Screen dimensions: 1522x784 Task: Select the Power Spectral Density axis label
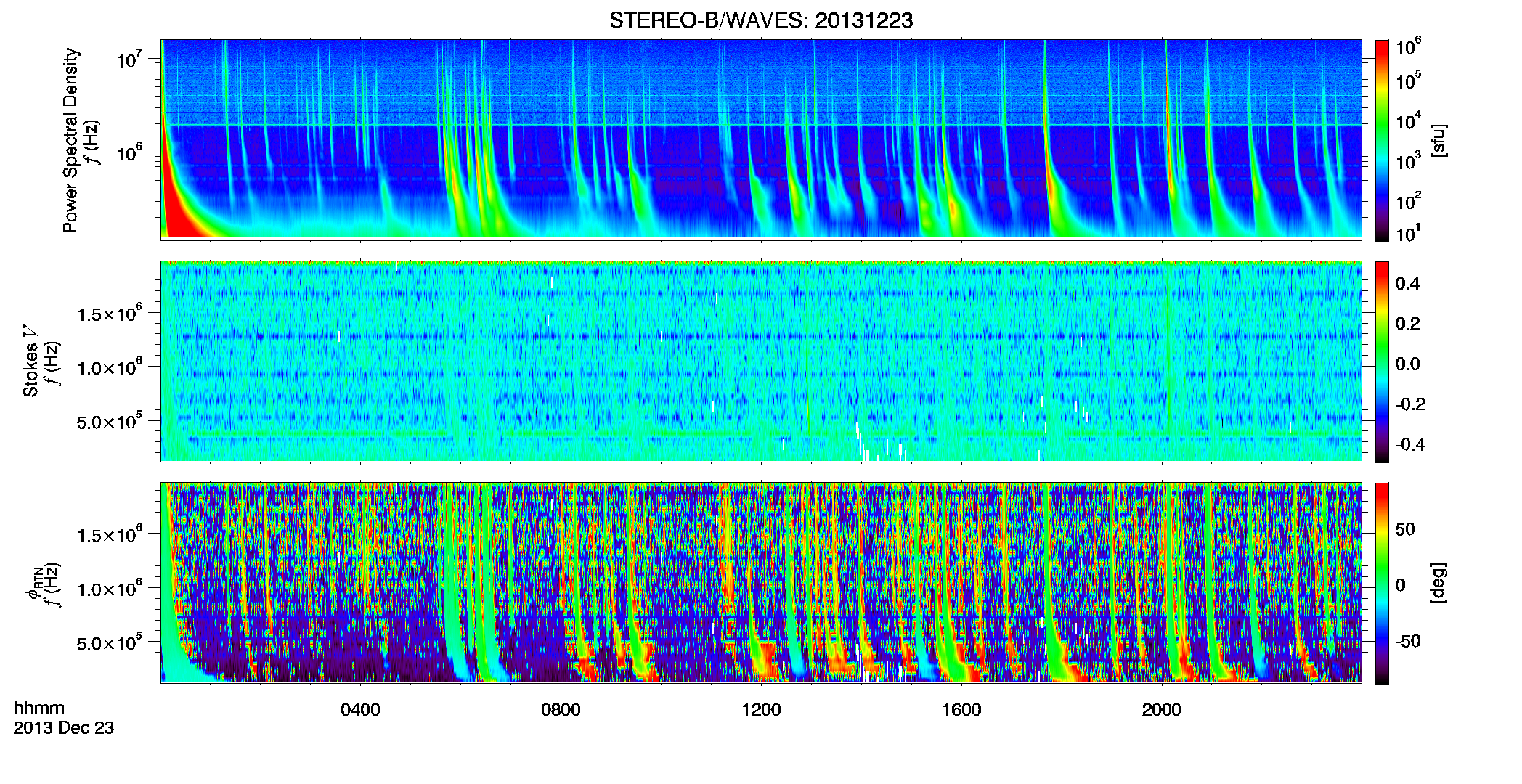click(70, 140)
